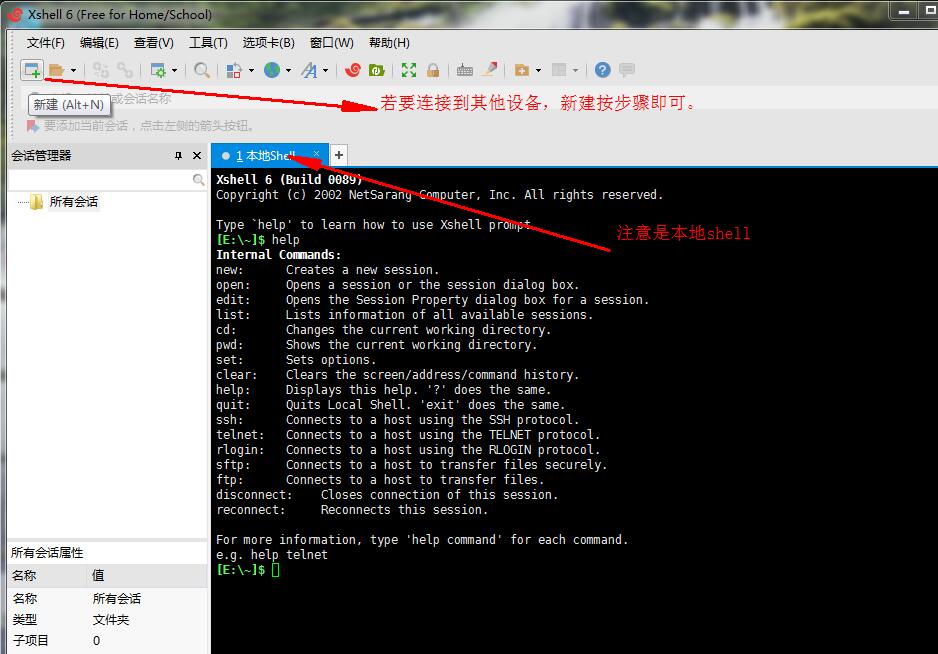Viewport: 938px width, 654px height.
Task: Launch the red Xshell swirl icon
Action: [x=353, y=71]
